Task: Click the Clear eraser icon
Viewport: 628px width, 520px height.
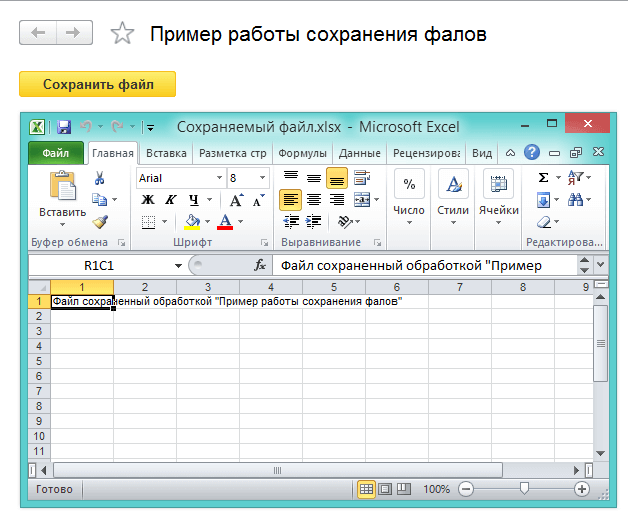Action: pyautogui.click(x=544, y=222)
